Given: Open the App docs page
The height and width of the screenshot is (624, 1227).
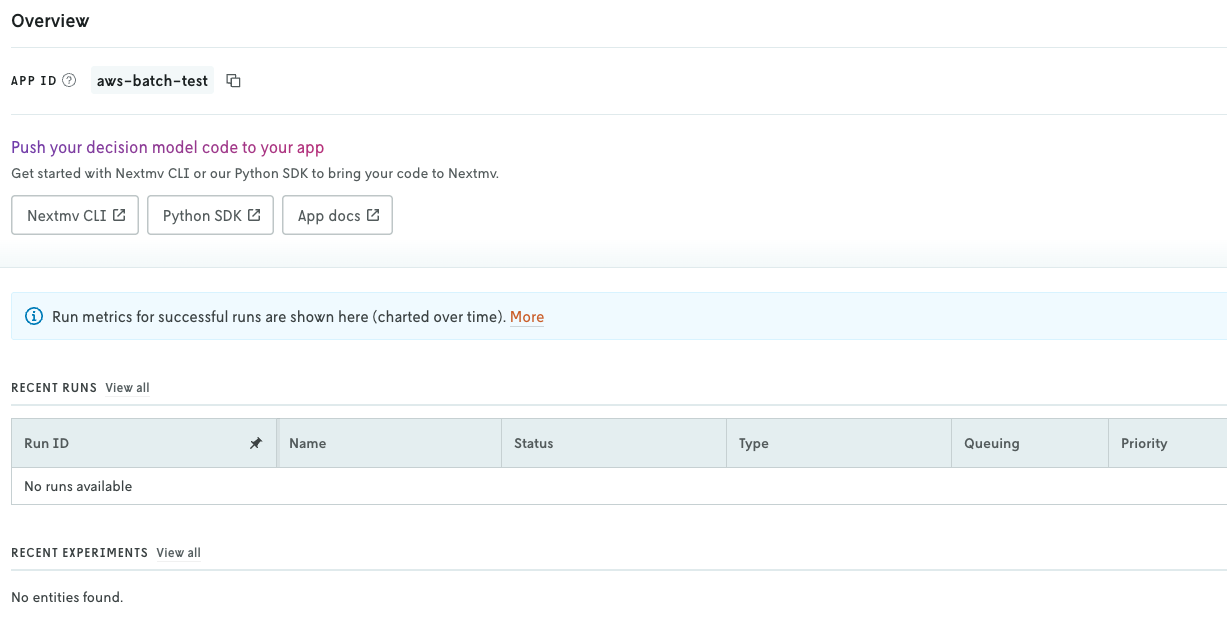Looking at the screenshot, I should click(337, 214).
